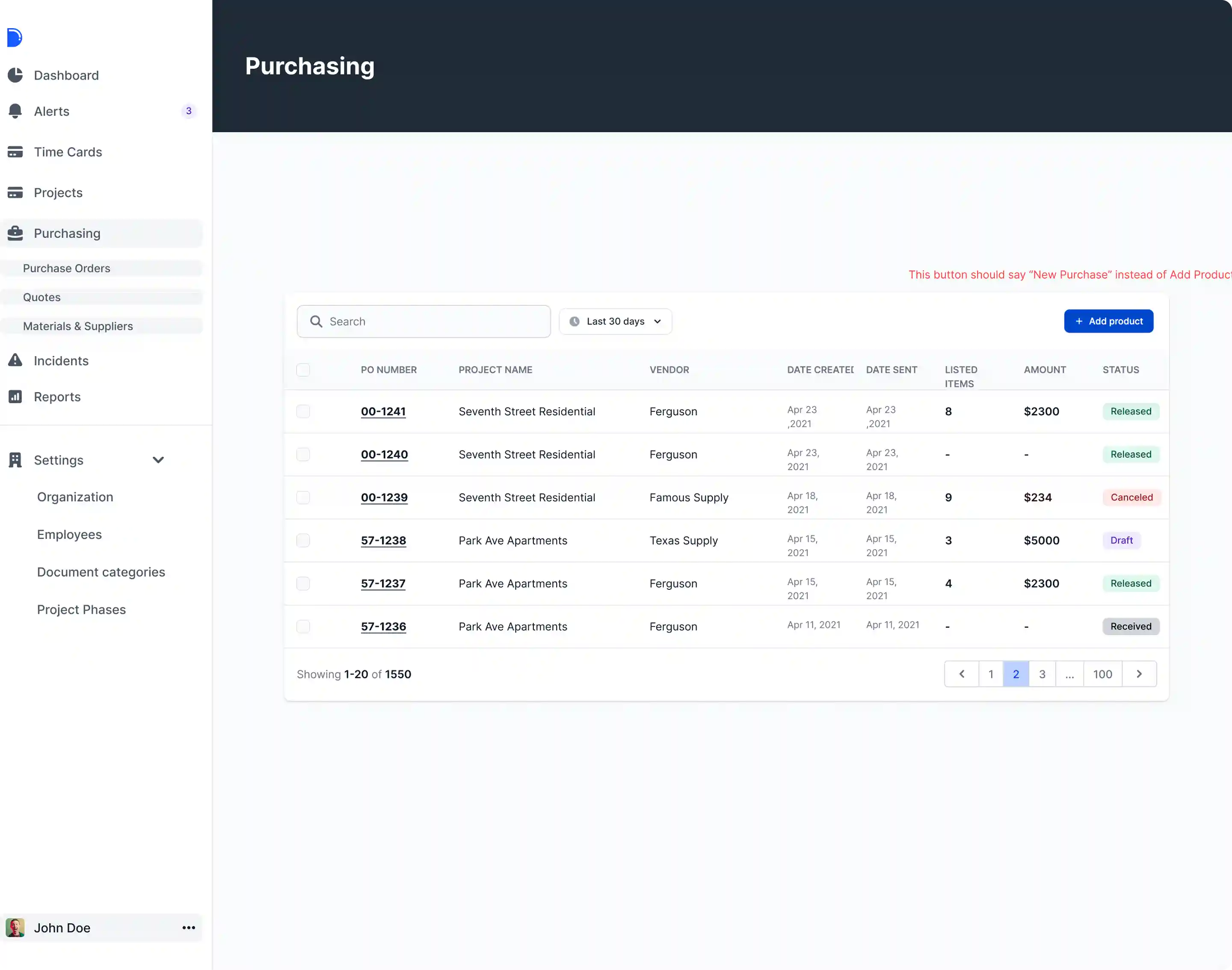Image resolution: width=1232 pixels, height=970 pixels.
Task: Select the Reports chart icon
Action: pos(15,396)
